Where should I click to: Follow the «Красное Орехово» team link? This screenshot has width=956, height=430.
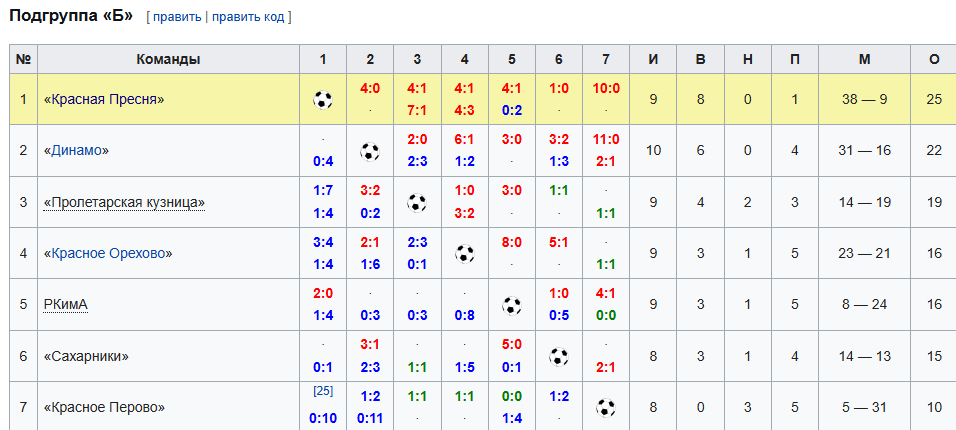(x=108, y=253)
